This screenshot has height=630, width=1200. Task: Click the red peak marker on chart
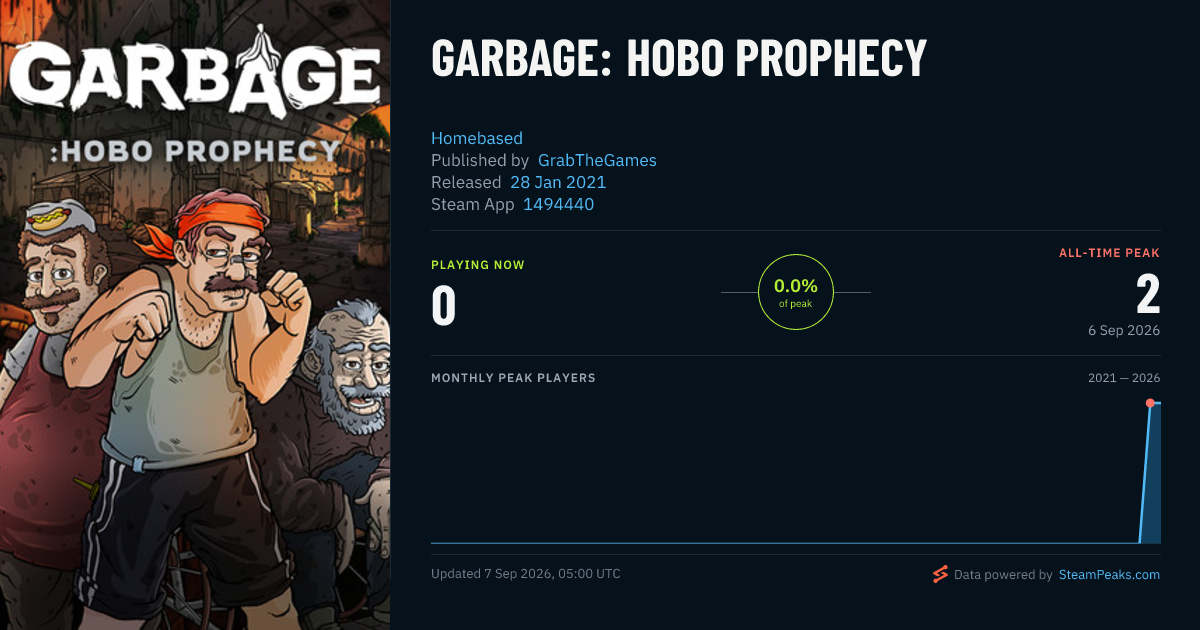1150,403
